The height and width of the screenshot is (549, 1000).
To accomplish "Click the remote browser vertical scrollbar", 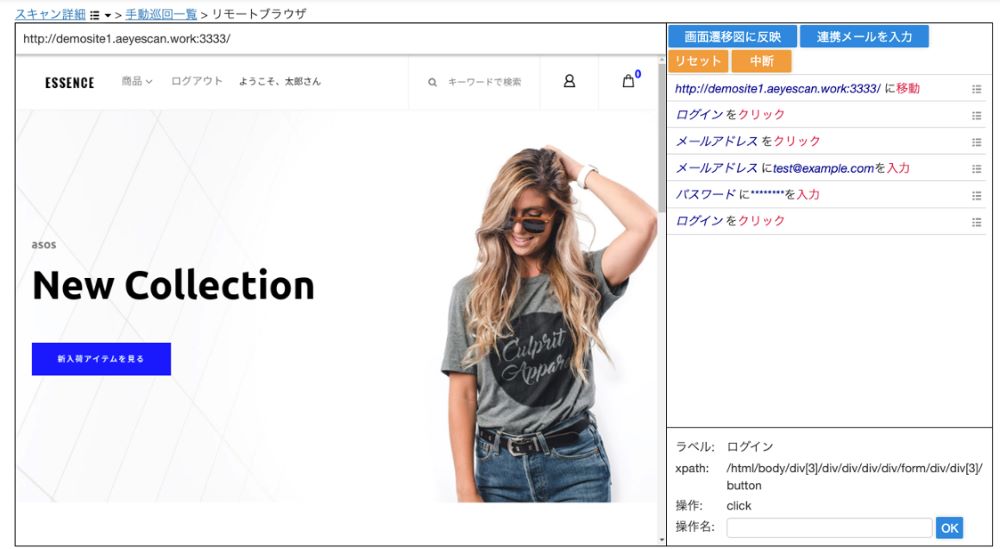I will point(662,300).
